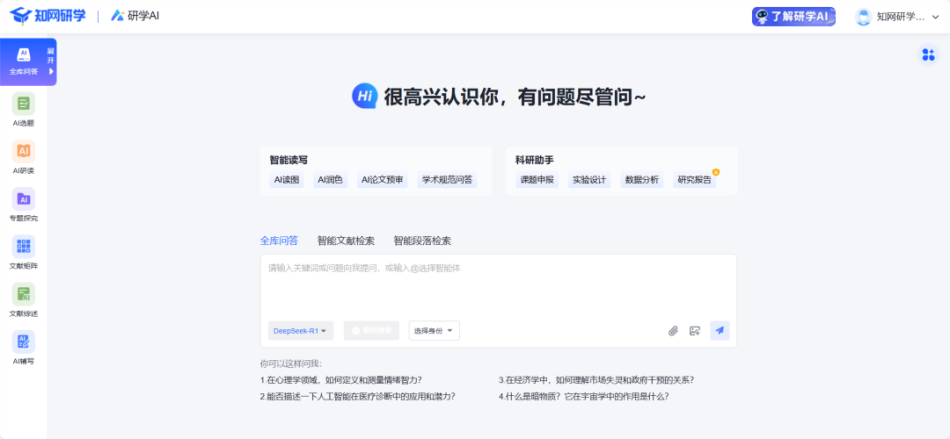Image resolution: width=950 pixels, height=439 pixels.
Task: Click the paperclip attach file icon
Action: 673,331
